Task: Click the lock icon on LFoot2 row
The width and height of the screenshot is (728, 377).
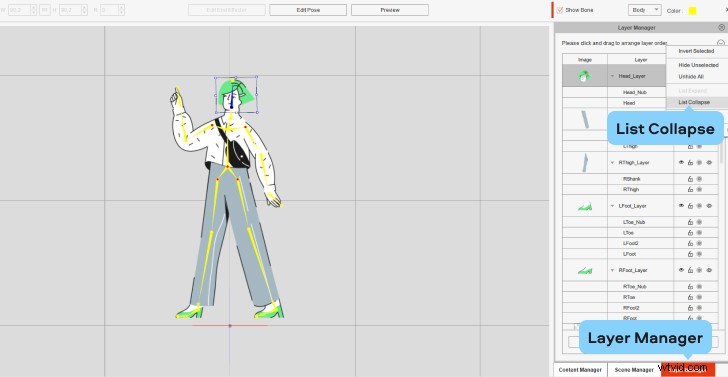Action: pyautogui.click(x=690, y=243)
